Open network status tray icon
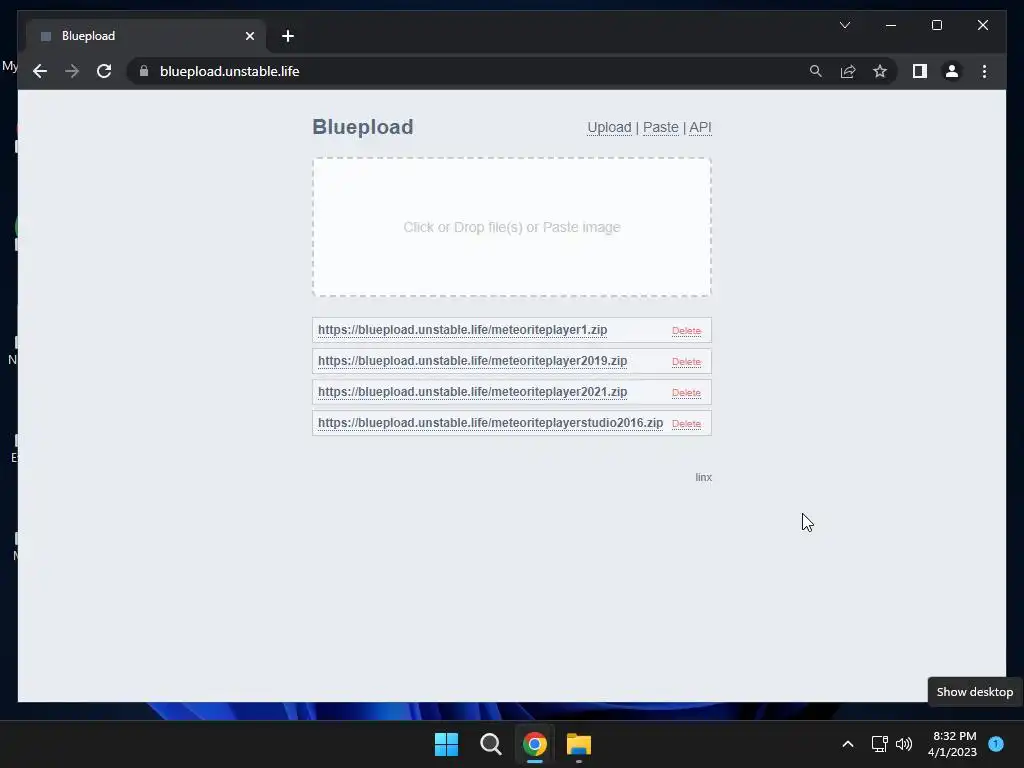 [x=880, y=744]
